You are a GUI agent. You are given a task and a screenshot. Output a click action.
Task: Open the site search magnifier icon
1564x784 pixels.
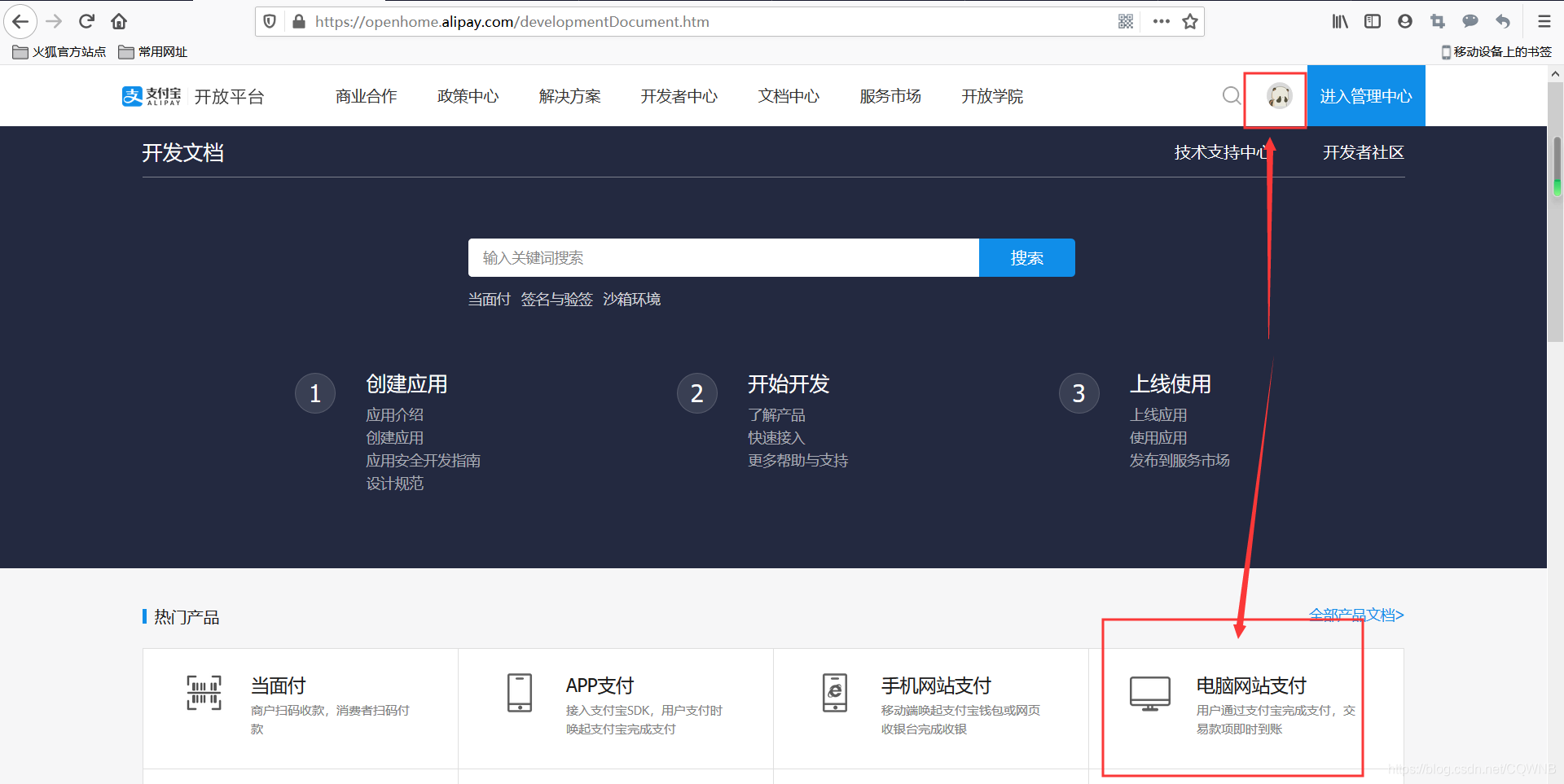[x=1232, y=96]
